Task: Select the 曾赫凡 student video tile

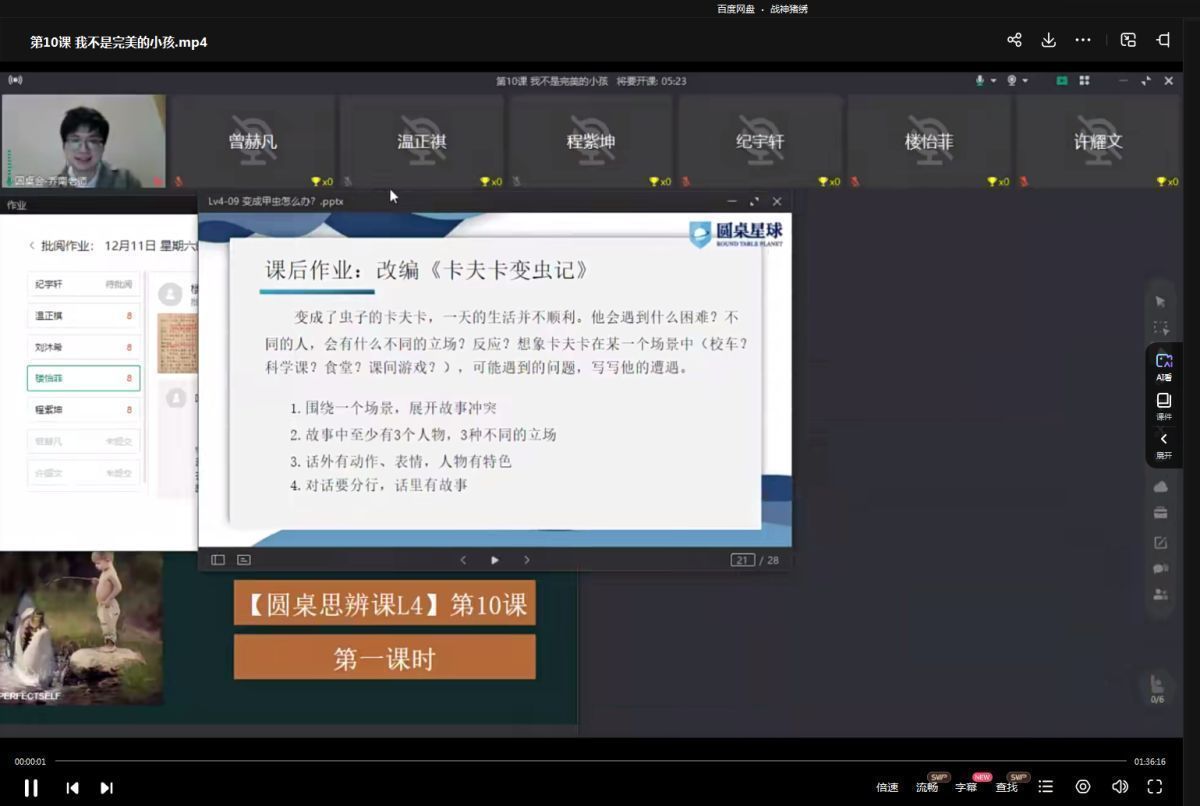Action: (x=253, y=141)
